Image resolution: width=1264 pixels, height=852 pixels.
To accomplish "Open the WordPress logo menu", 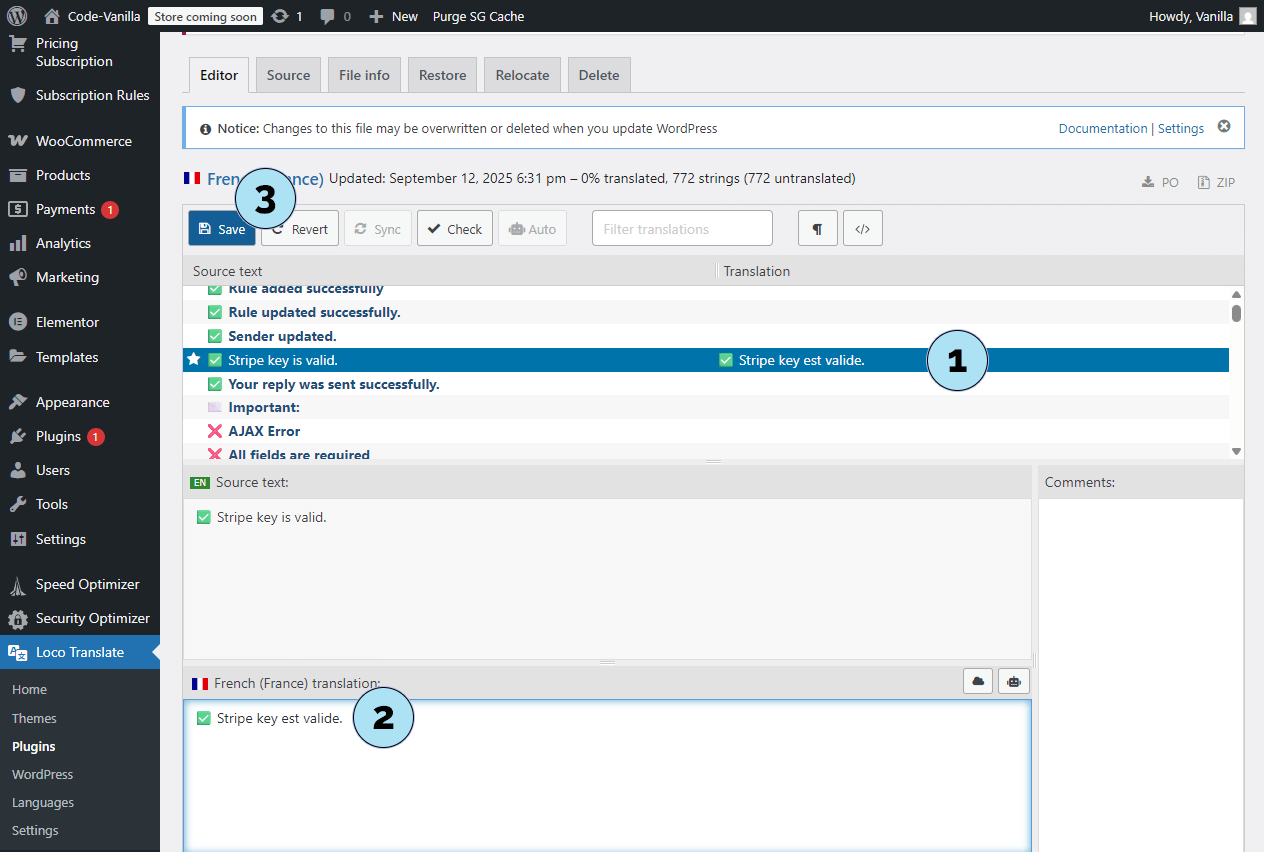I will coord(17,16).
